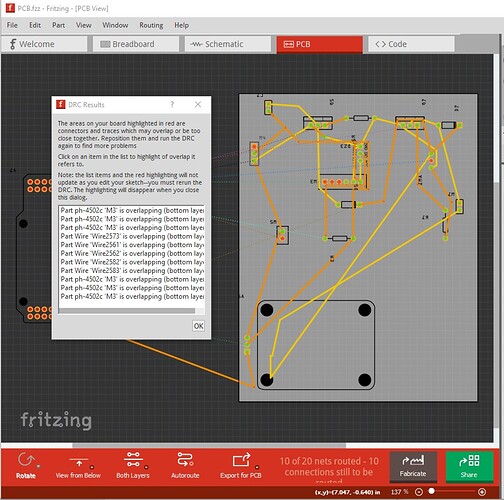This screenshot has height=500, width=504.
Task: Click the View from Below icon
Action: pos(78,462)
